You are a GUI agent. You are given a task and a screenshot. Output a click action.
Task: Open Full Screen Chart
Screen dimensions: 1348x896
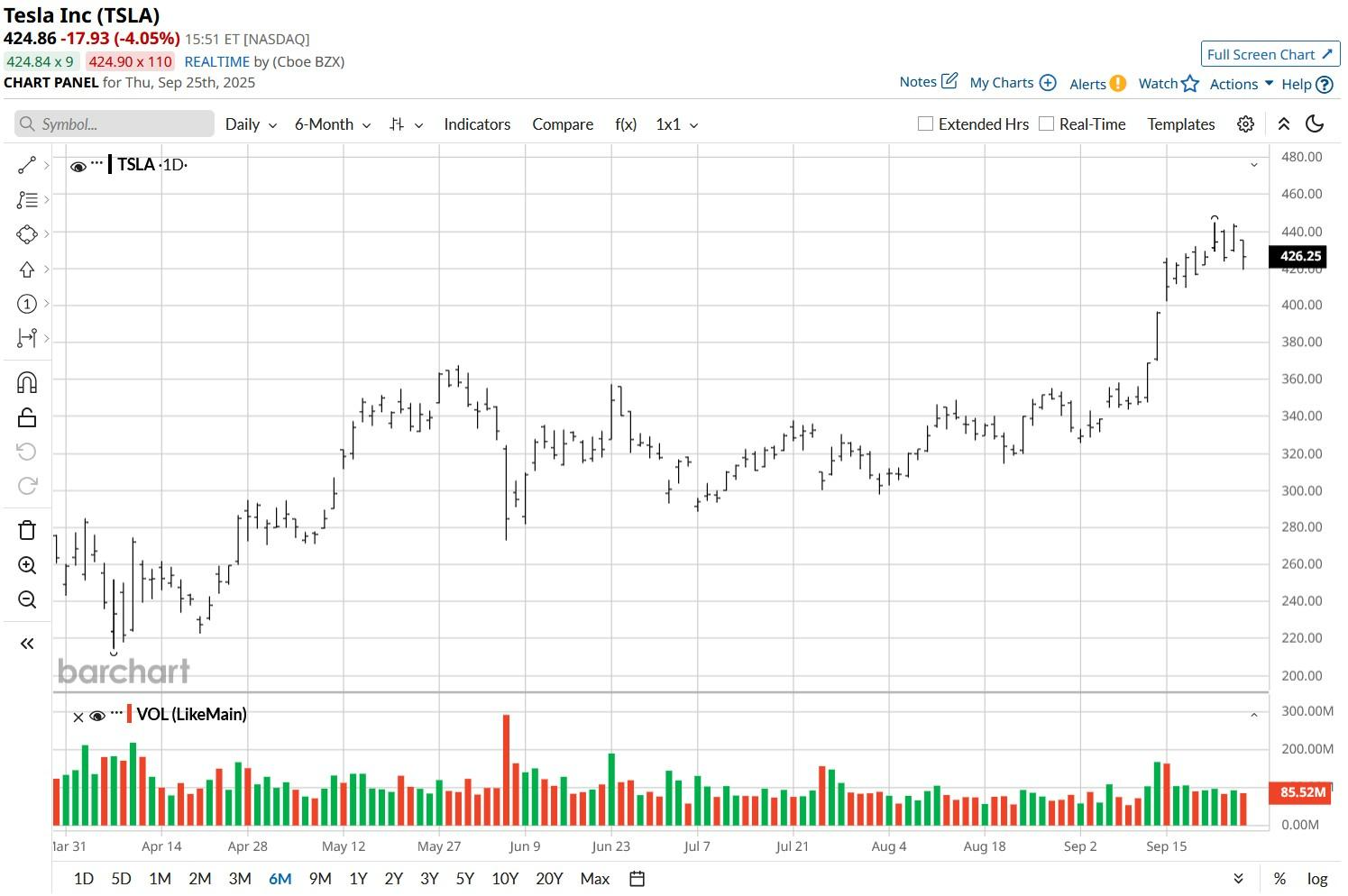tap(1270, 54)
